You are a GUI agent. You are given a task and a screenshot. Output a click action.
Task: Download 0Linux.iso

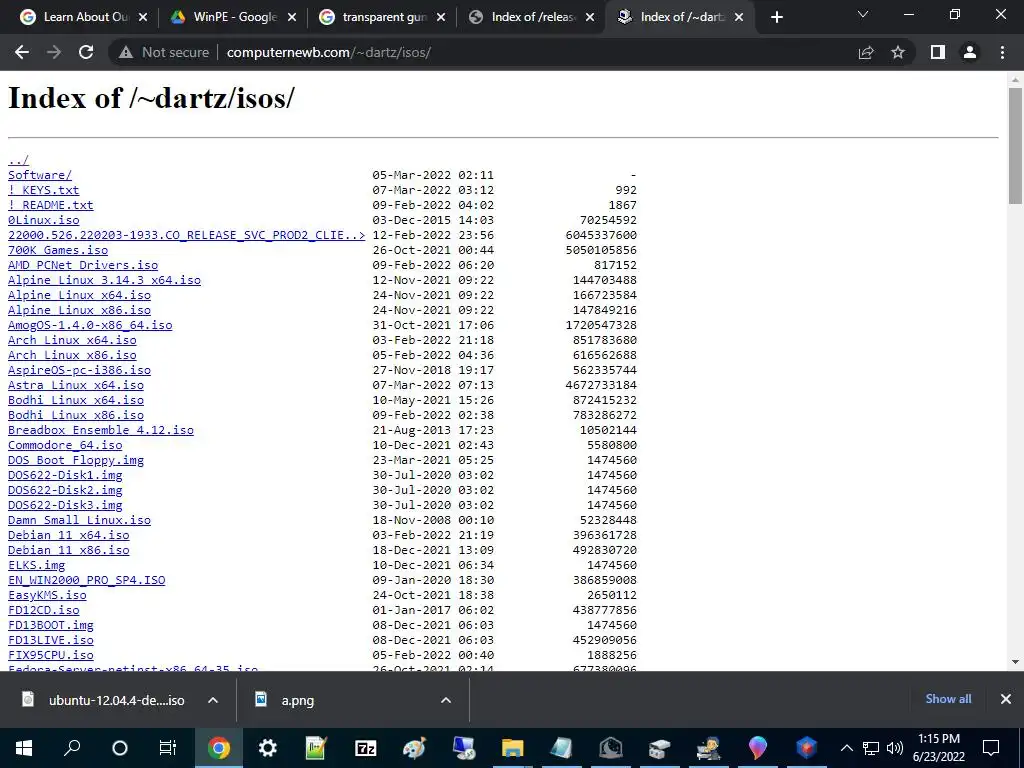click(43, 220)
